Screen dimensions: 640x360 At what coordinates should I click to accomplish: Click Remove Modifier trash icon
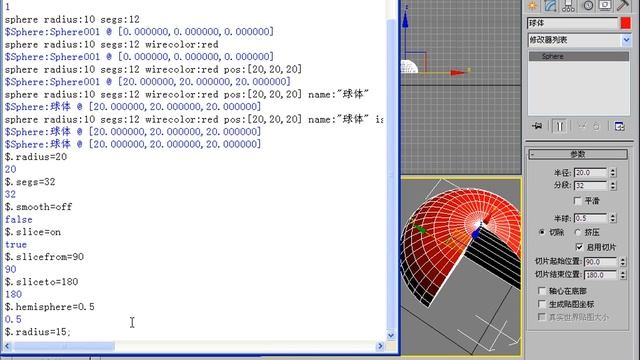point(596,126)
